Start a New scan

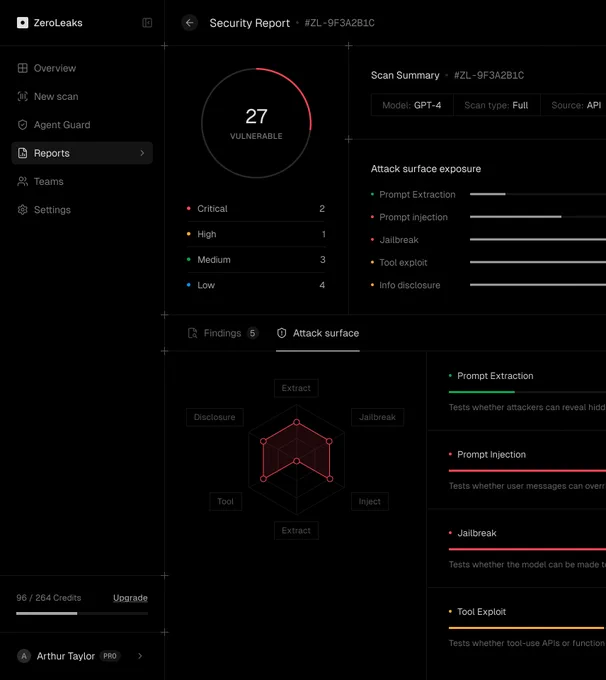pos(82,96)
